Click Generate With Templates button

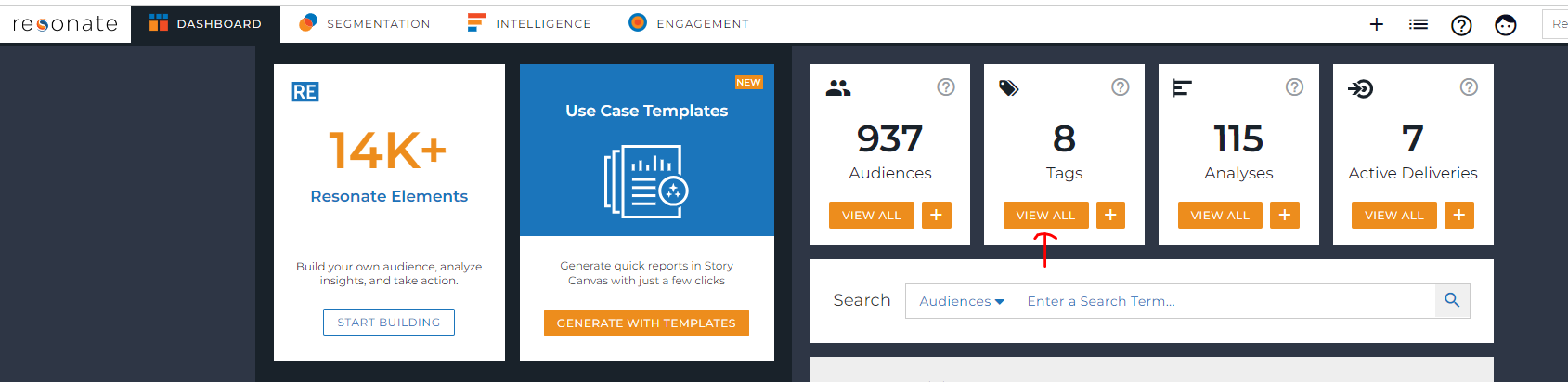click(x=646, y=323)
